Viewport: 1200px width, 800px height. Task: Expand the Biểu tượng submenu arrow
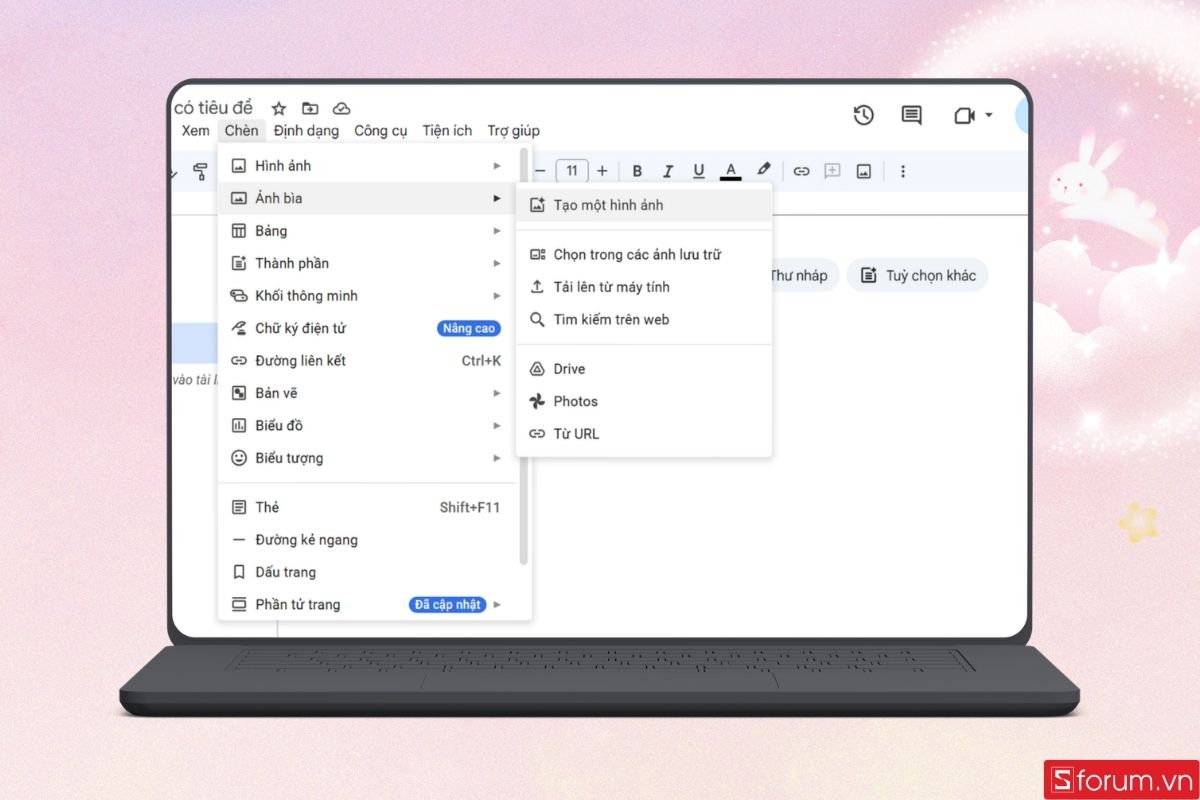pyautogui.click(x=496, y=458)
